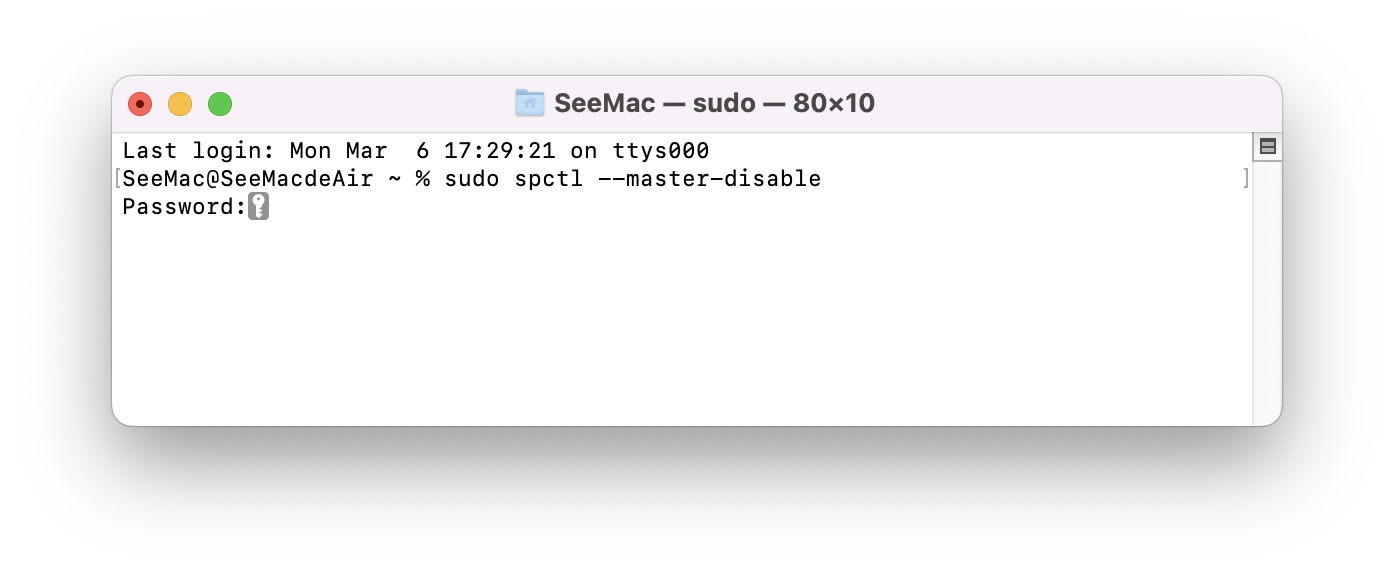Click the left bracket mark before SeeMac prompt
The height and width of the screenshot is (574, 1394).
tap(117, 179)
